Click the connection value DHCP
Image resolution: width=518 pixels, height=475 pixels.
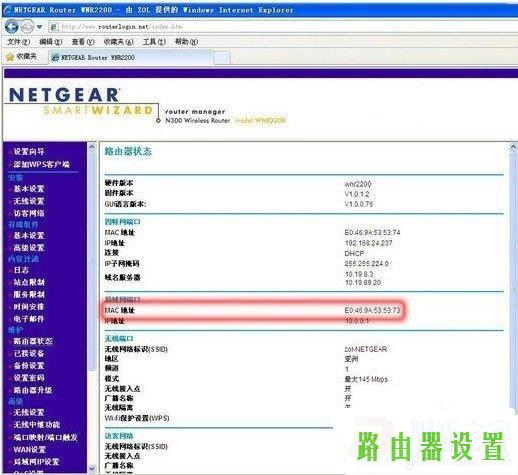pyautogui.click(x=354, y=253)
